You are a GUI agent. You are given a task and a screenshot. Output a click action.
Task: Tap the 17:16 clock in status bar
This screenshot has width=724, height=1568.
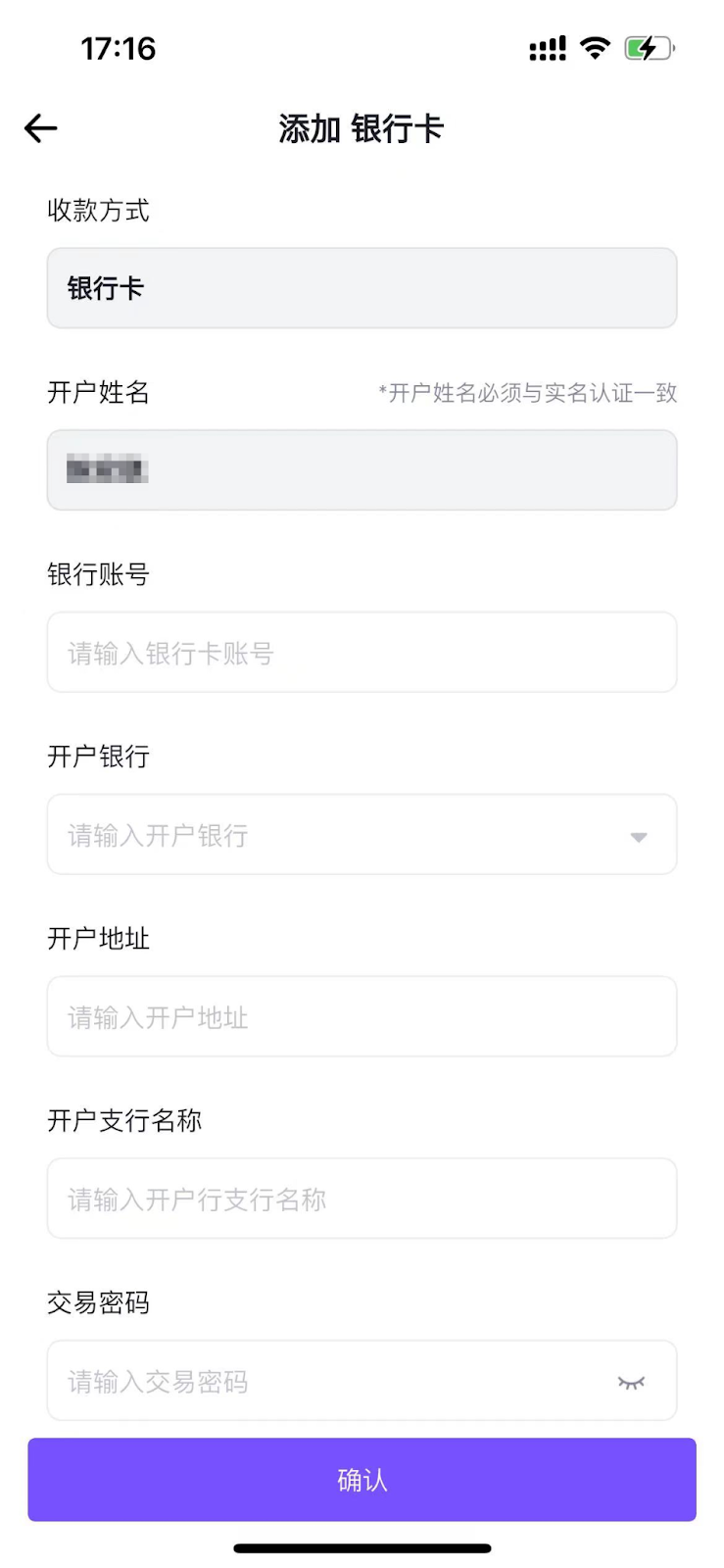tap(118, 48)
